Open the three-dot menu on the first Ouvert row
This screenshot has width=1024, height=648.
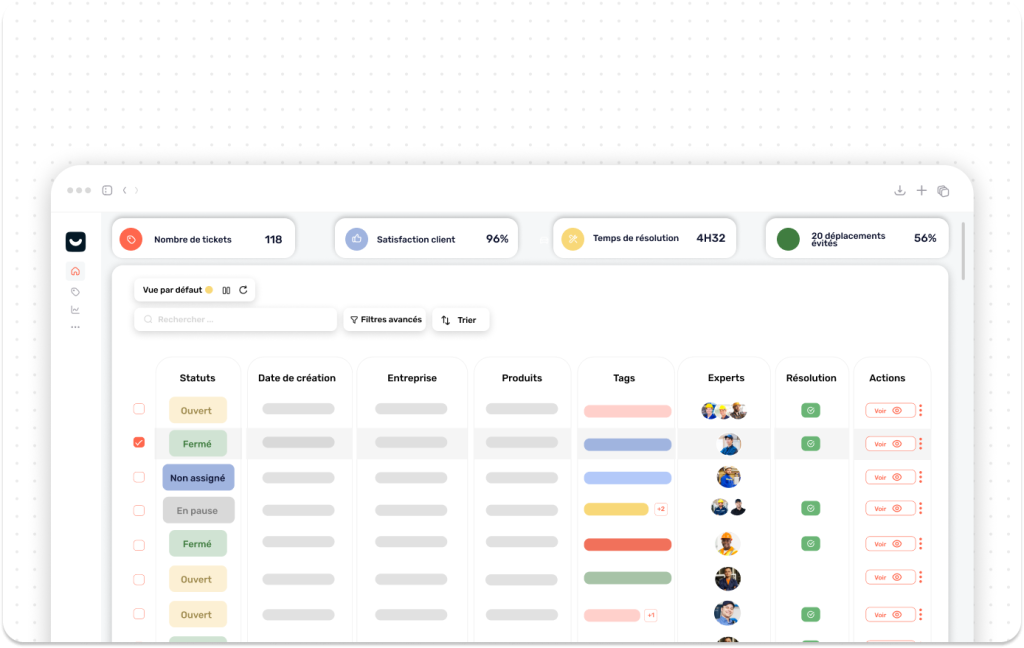(x=921, y=410)
